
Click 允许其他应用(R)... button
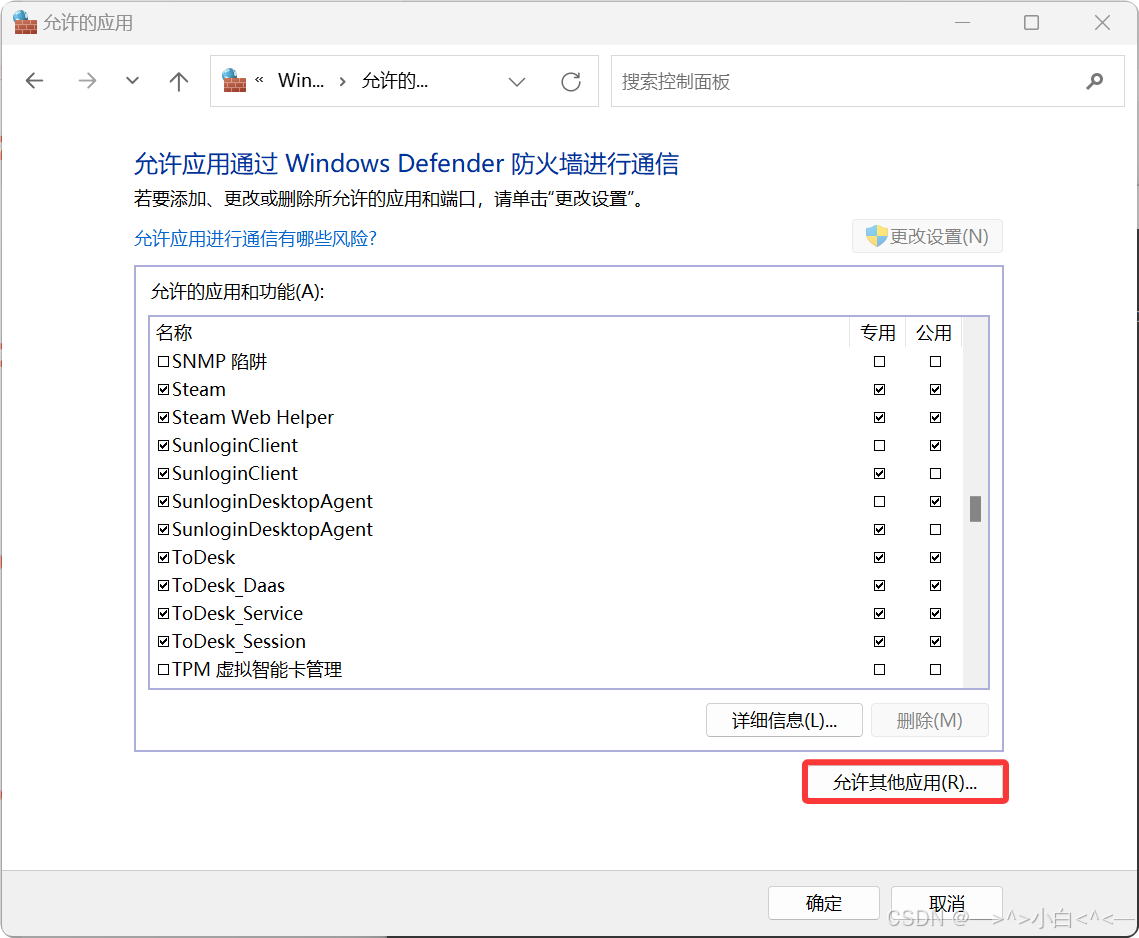[x=905, y=782]
